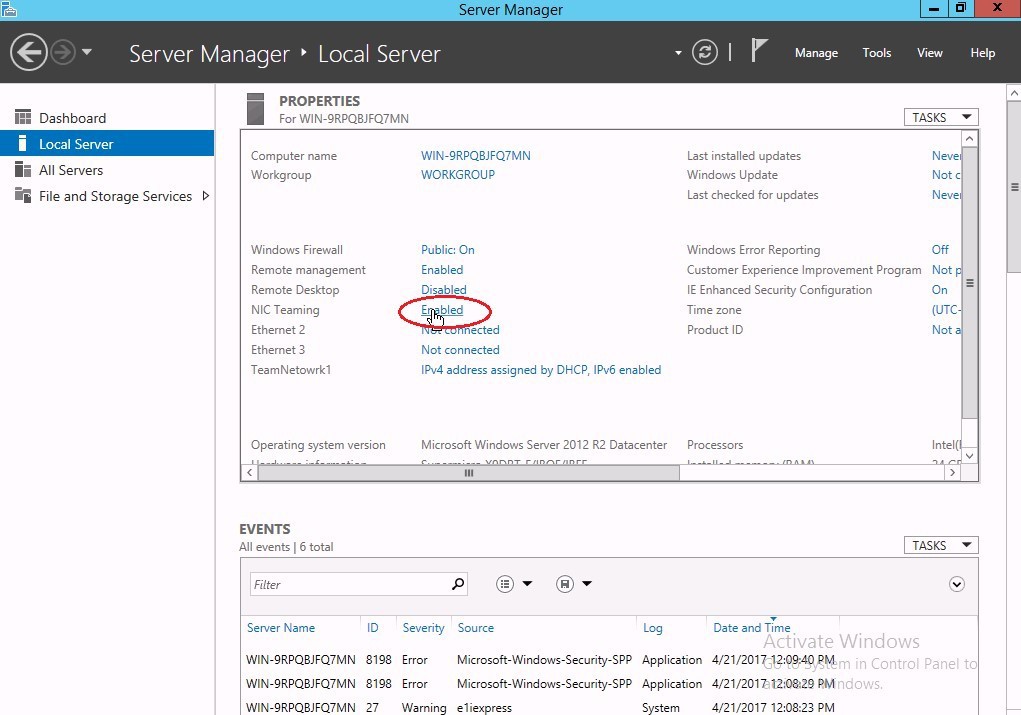Viewport: 1021px width, 715px height.
Task: Select the Dashboard icon in the sidebar
Action: point(22,116)
